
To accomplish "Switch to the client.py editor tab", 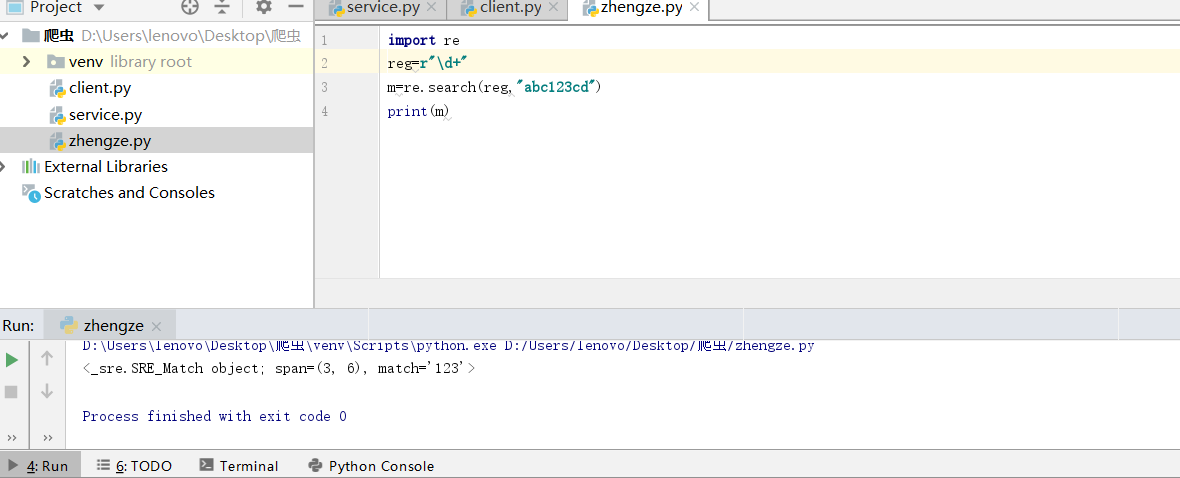I will tap(511, 8).
